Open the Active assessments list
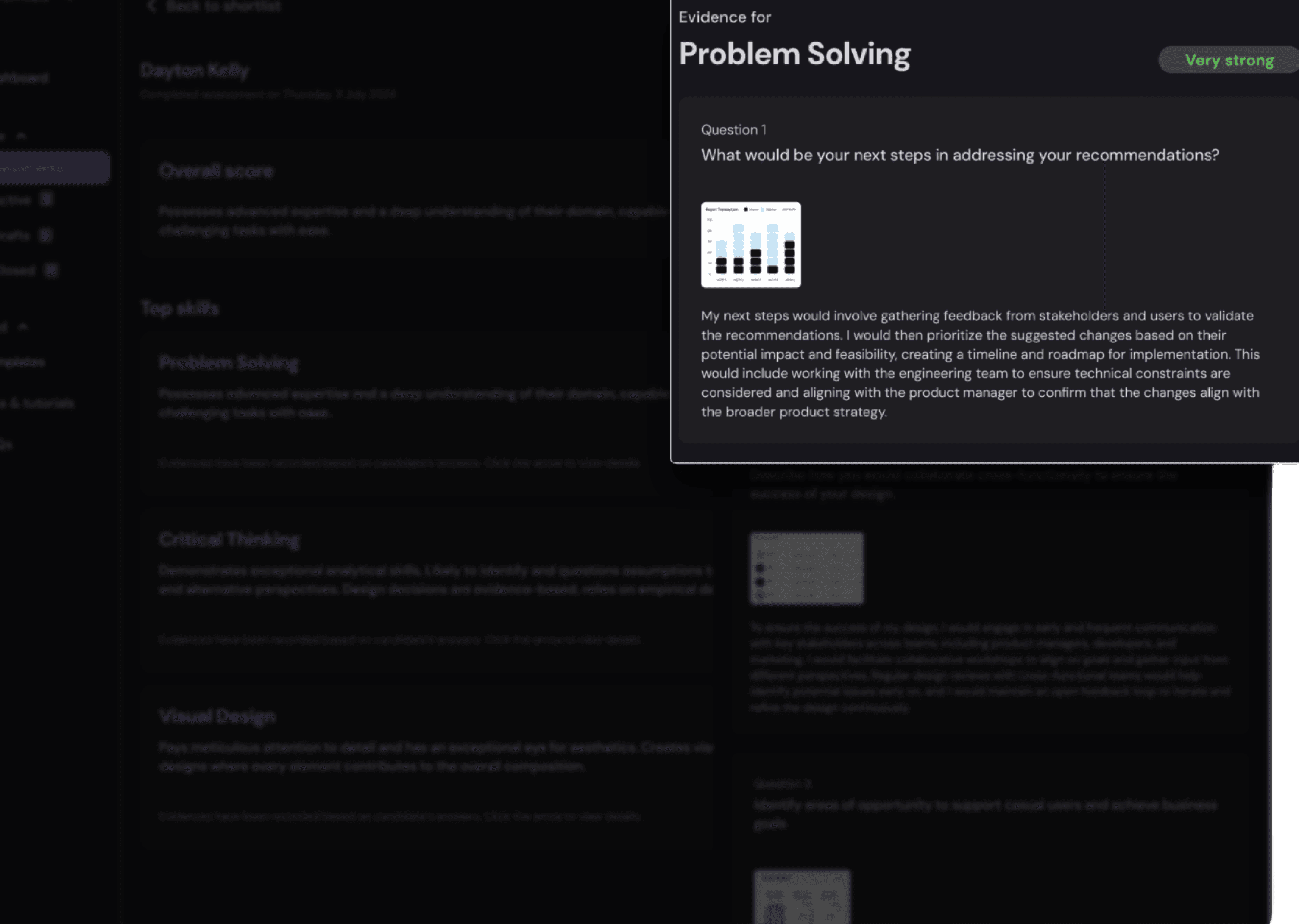The image size is (1299, 924). (16, 200)
